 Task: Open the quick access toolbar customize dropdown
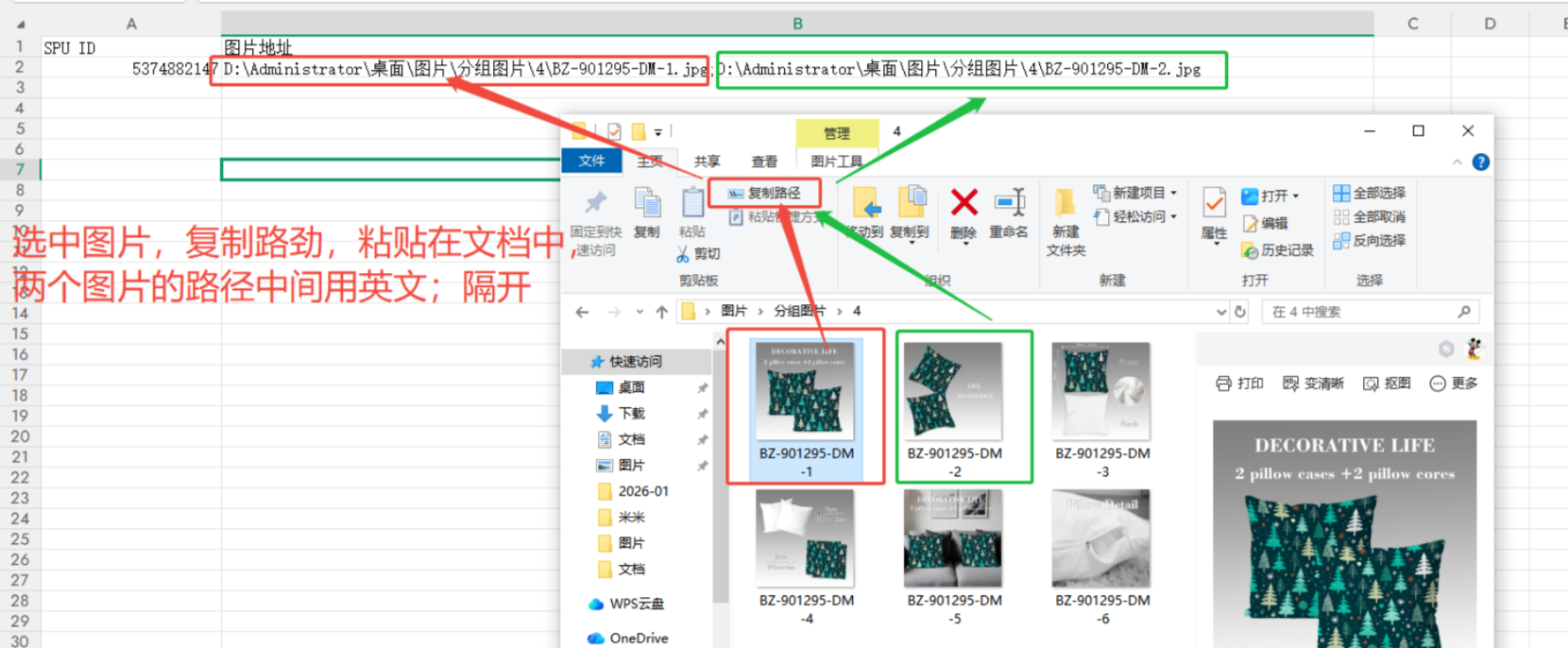(x=658, y=132)
